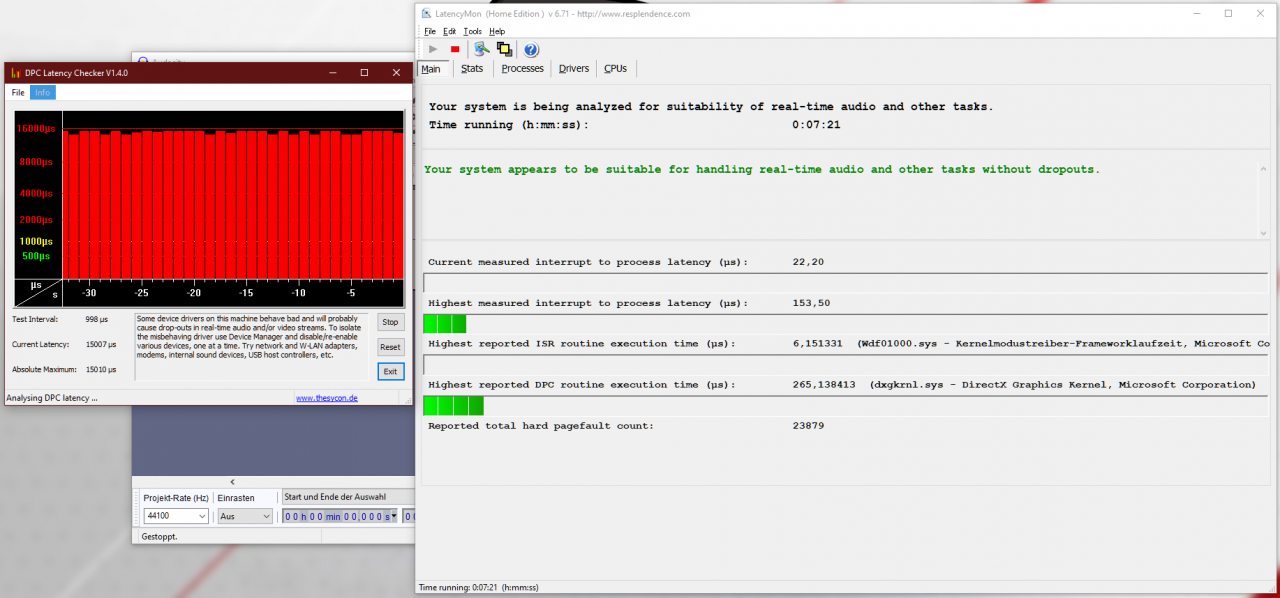Open time format arrow of selection start
The height and width of the screenshot is (598, 1280).
click(x=394, y=516)
